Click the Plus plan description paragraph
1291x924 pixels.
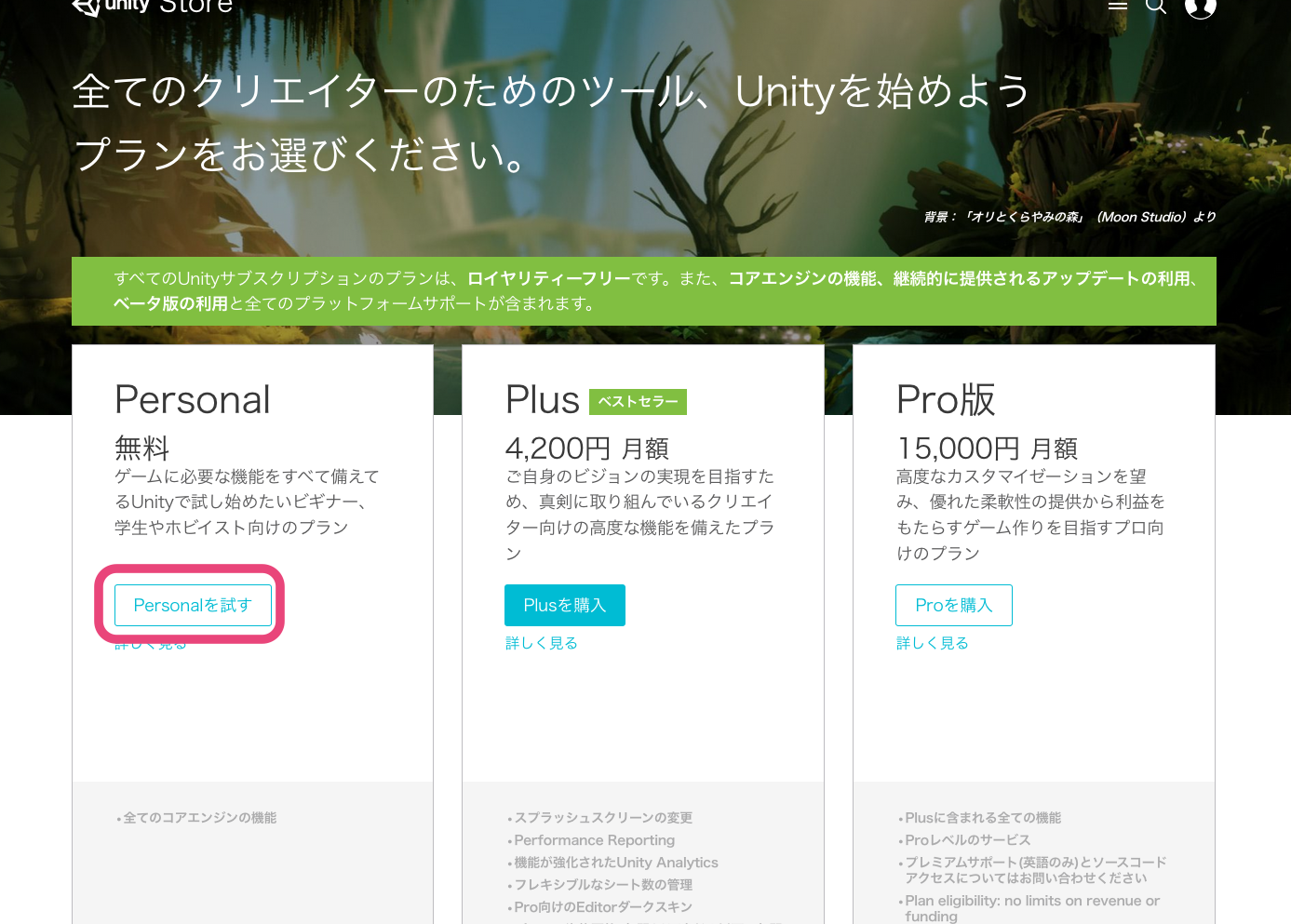tap(640, 515)
